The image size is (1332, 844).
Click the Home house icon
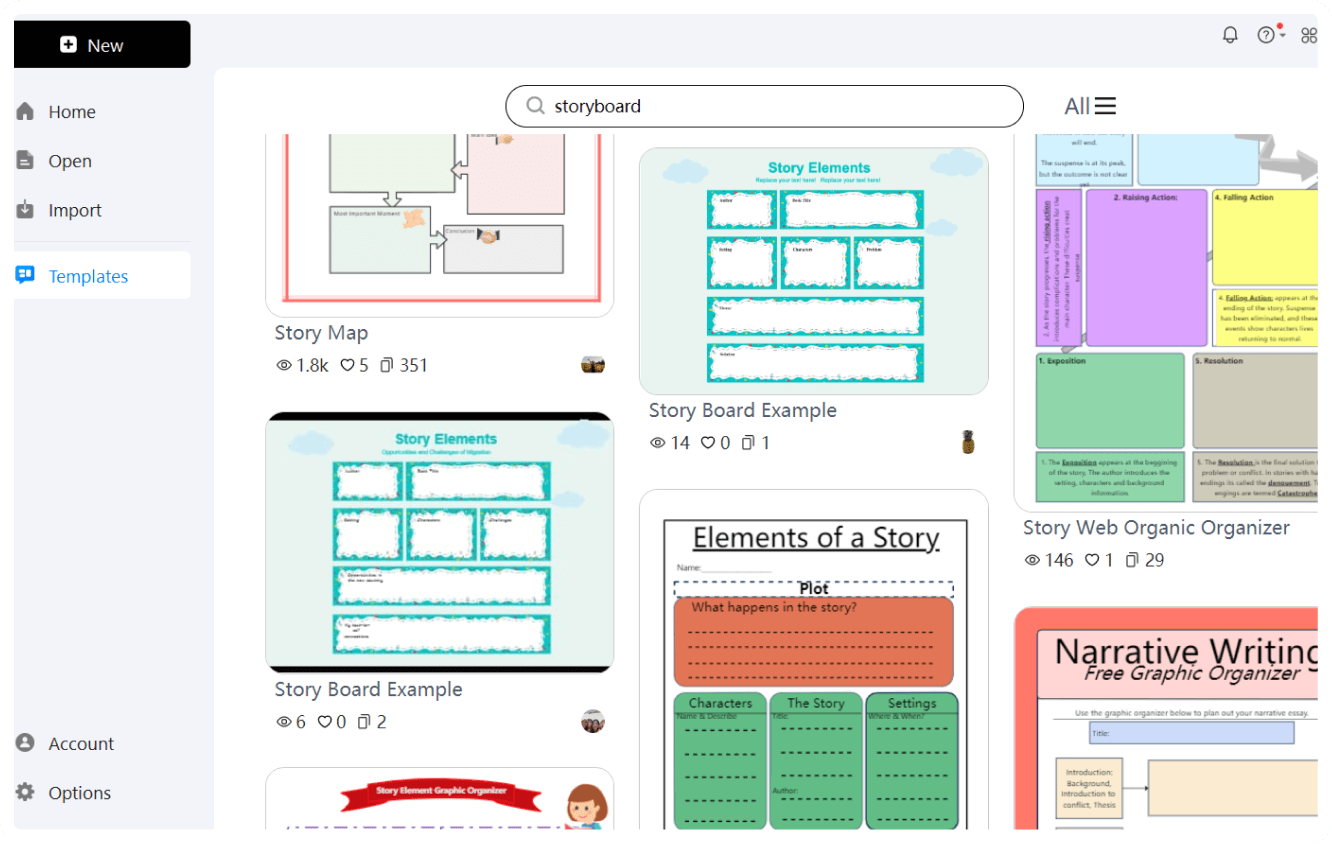click(x=26, y=111)
